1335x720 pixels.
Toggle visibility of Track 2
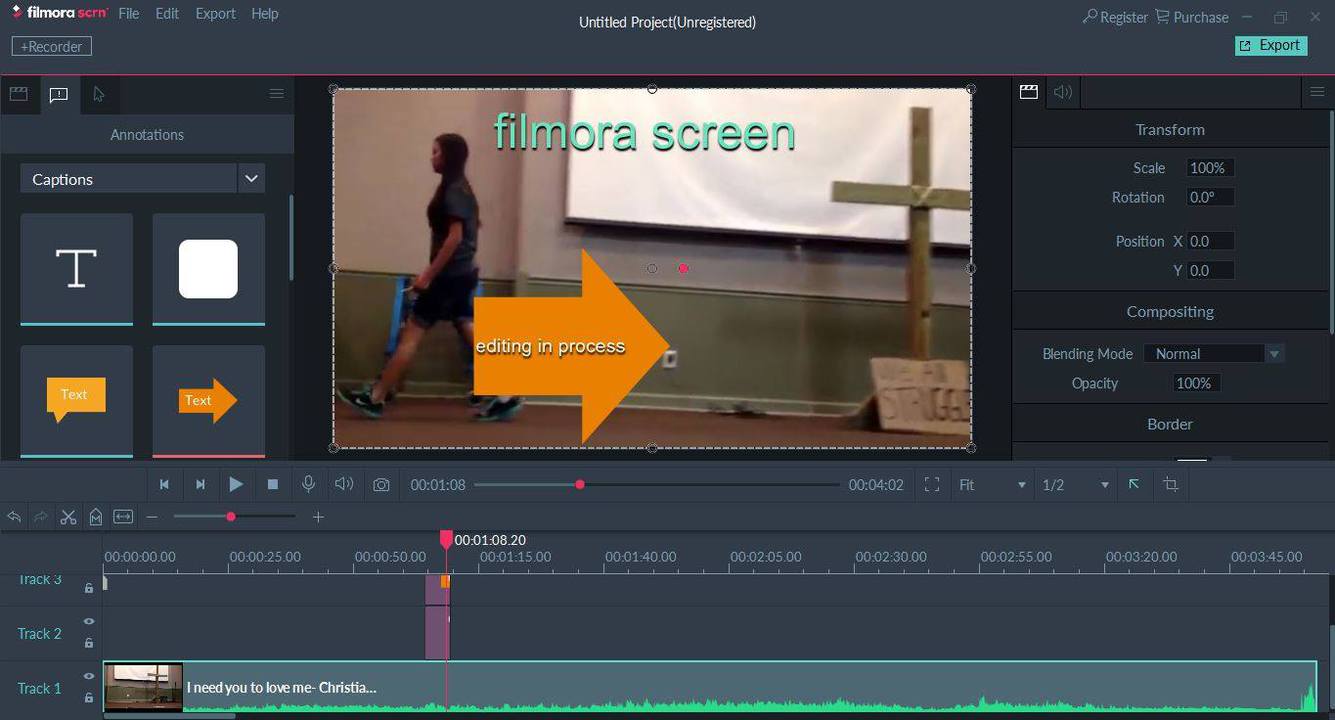click(89, 622)
